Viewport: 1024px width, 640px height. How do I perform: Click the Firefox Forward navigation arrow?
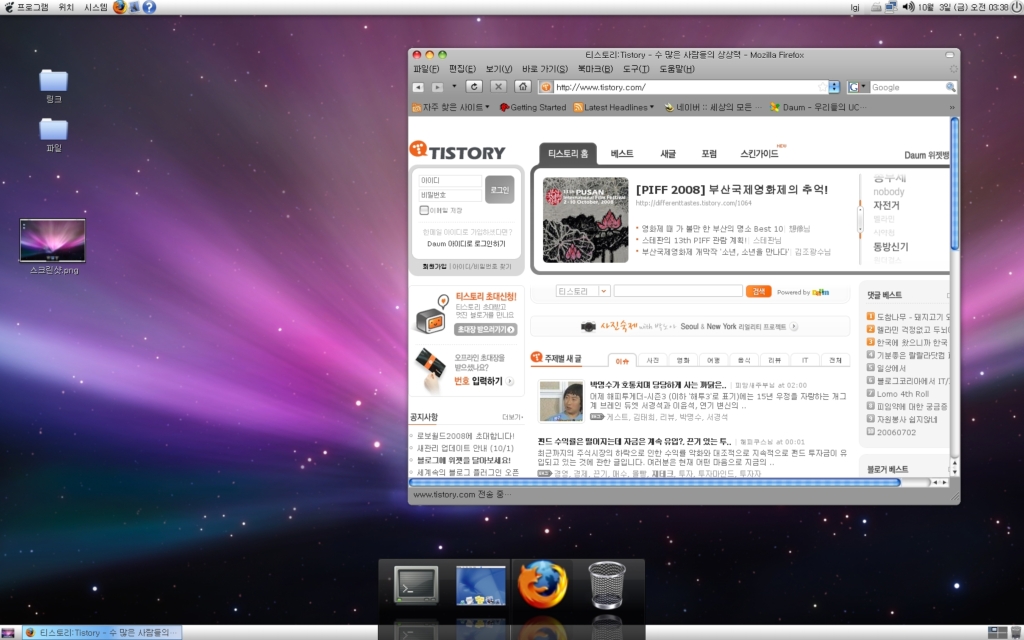coord(438,87)
